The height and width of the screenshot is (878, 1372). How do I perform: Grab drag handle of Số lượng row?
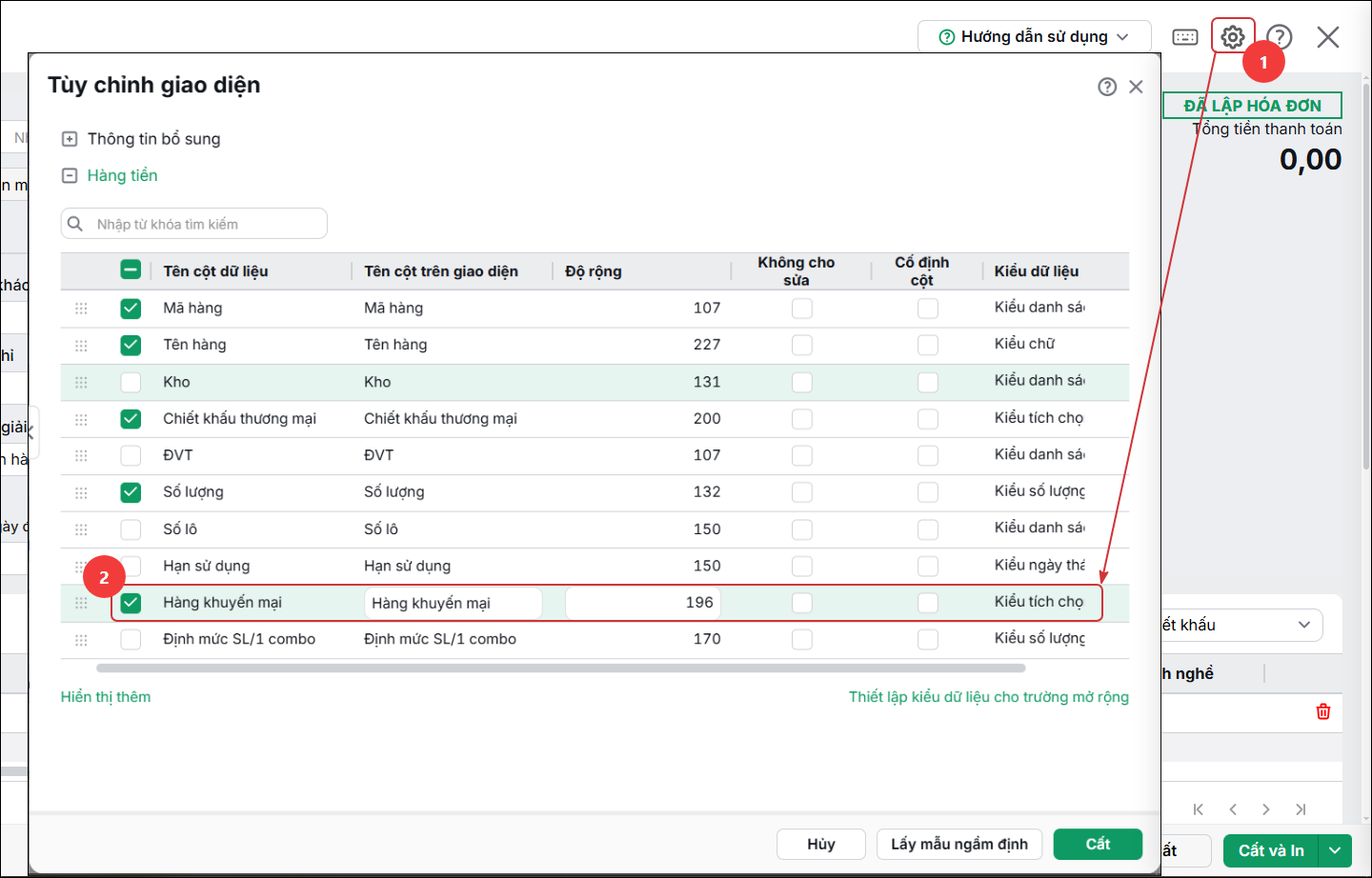[x=81, y=492]
